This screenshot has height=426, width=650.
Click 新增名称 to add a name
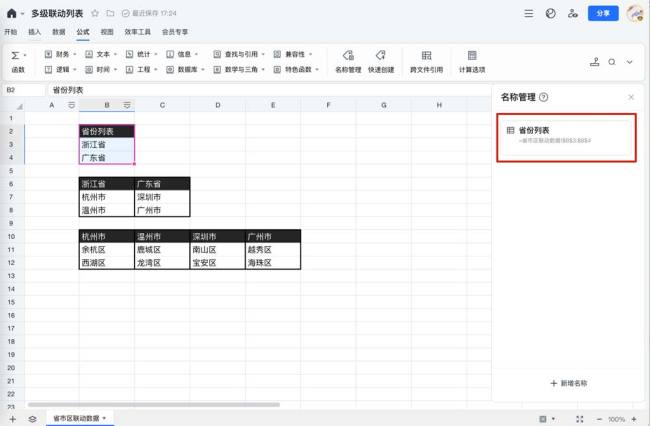tap(568, 383)
